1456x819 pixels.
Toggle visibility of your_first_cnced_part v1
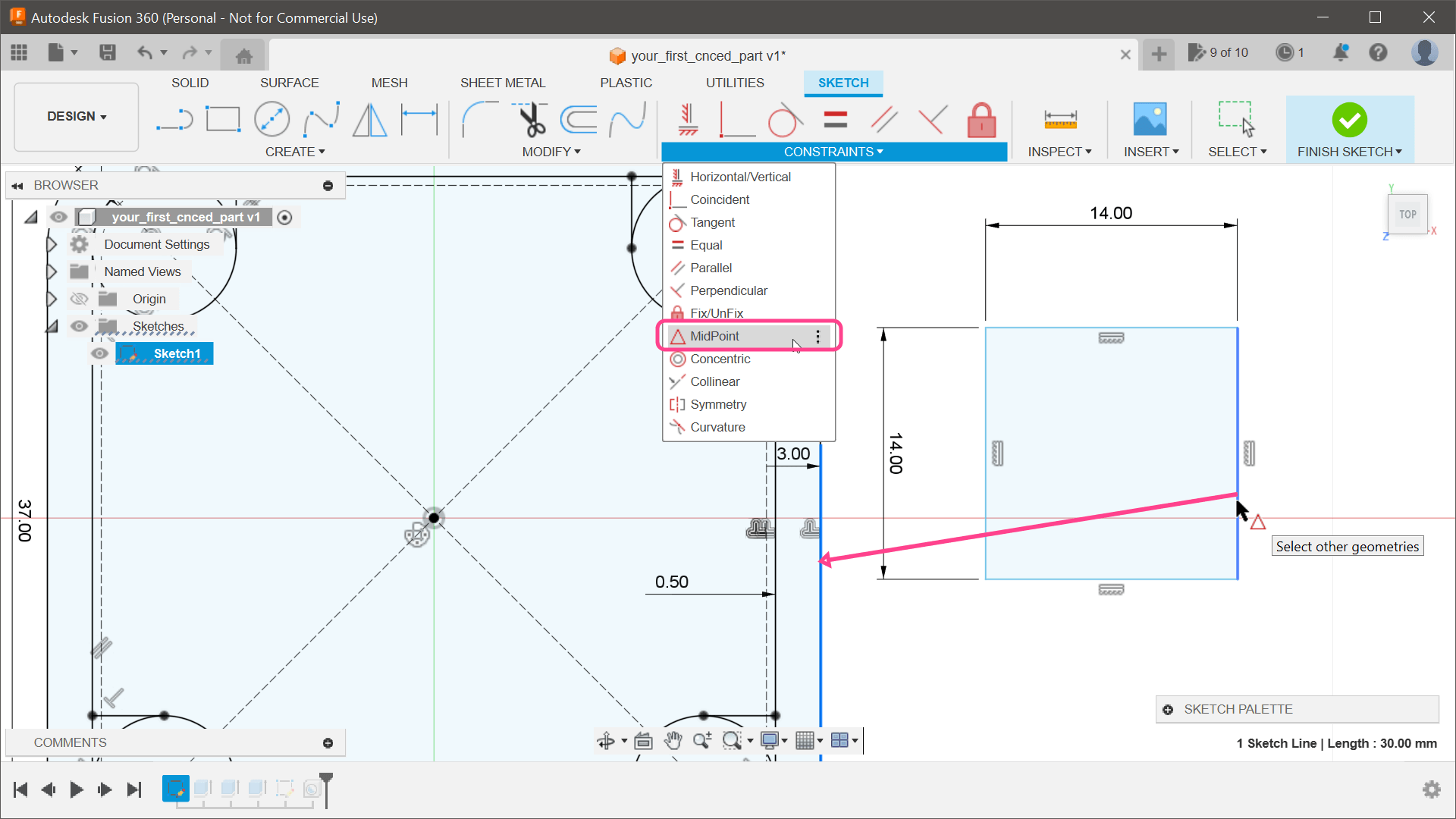click(58, 217)
